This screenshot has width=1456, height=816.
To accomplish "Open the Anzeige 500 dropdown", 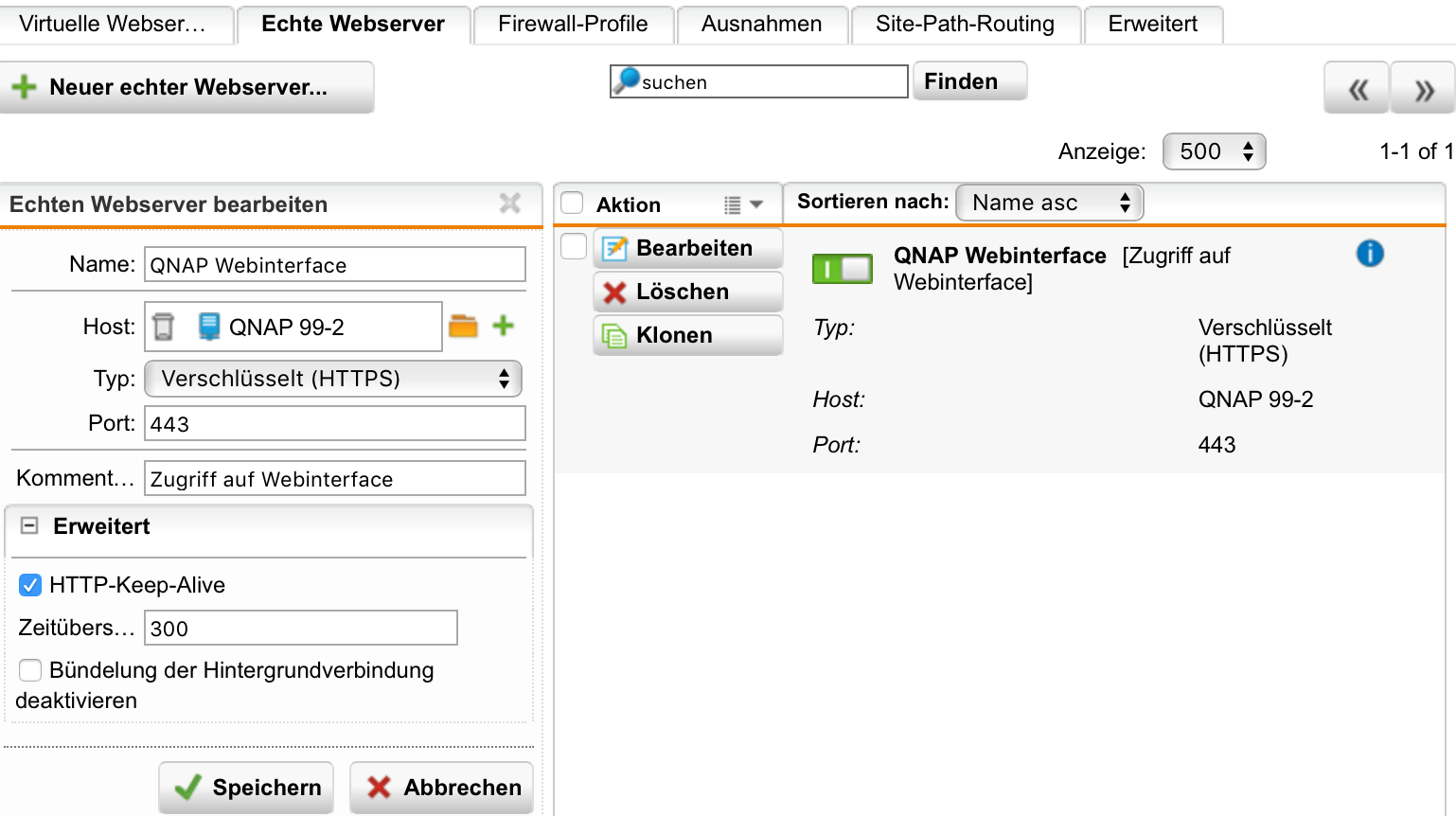I will [1215, 151].
